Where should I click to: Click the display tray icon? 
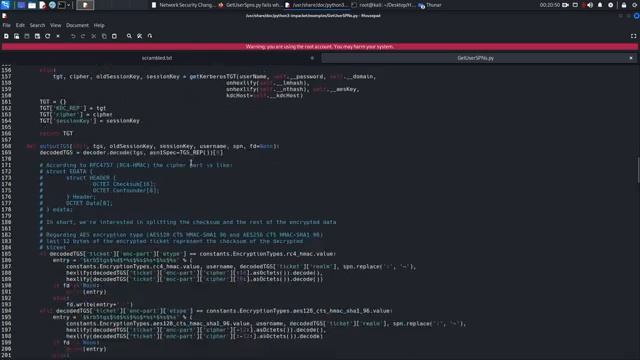575,5
